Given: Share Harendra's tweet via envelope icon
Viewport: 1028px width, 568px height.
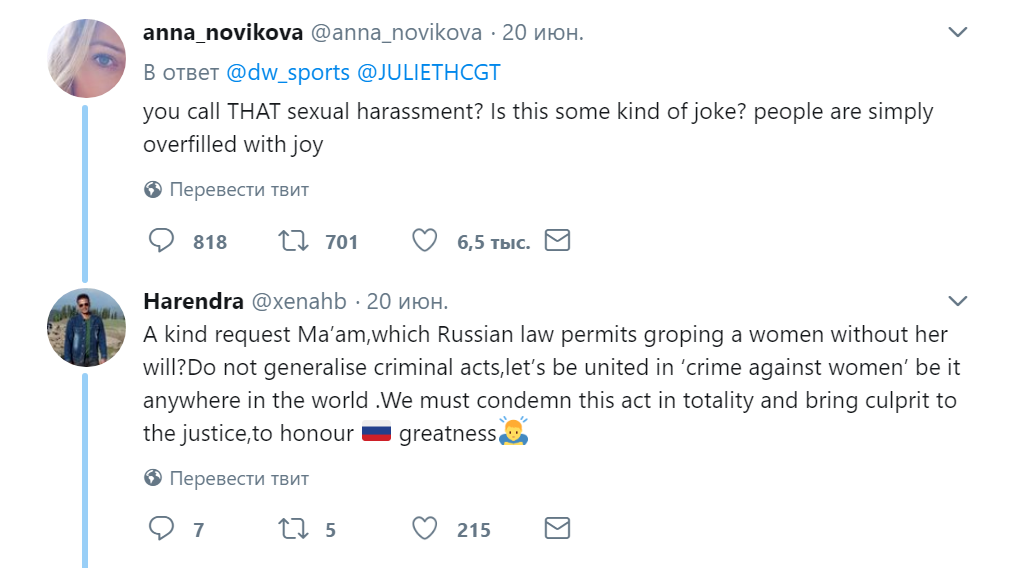Looking at the screenshot, I should 557,528.
